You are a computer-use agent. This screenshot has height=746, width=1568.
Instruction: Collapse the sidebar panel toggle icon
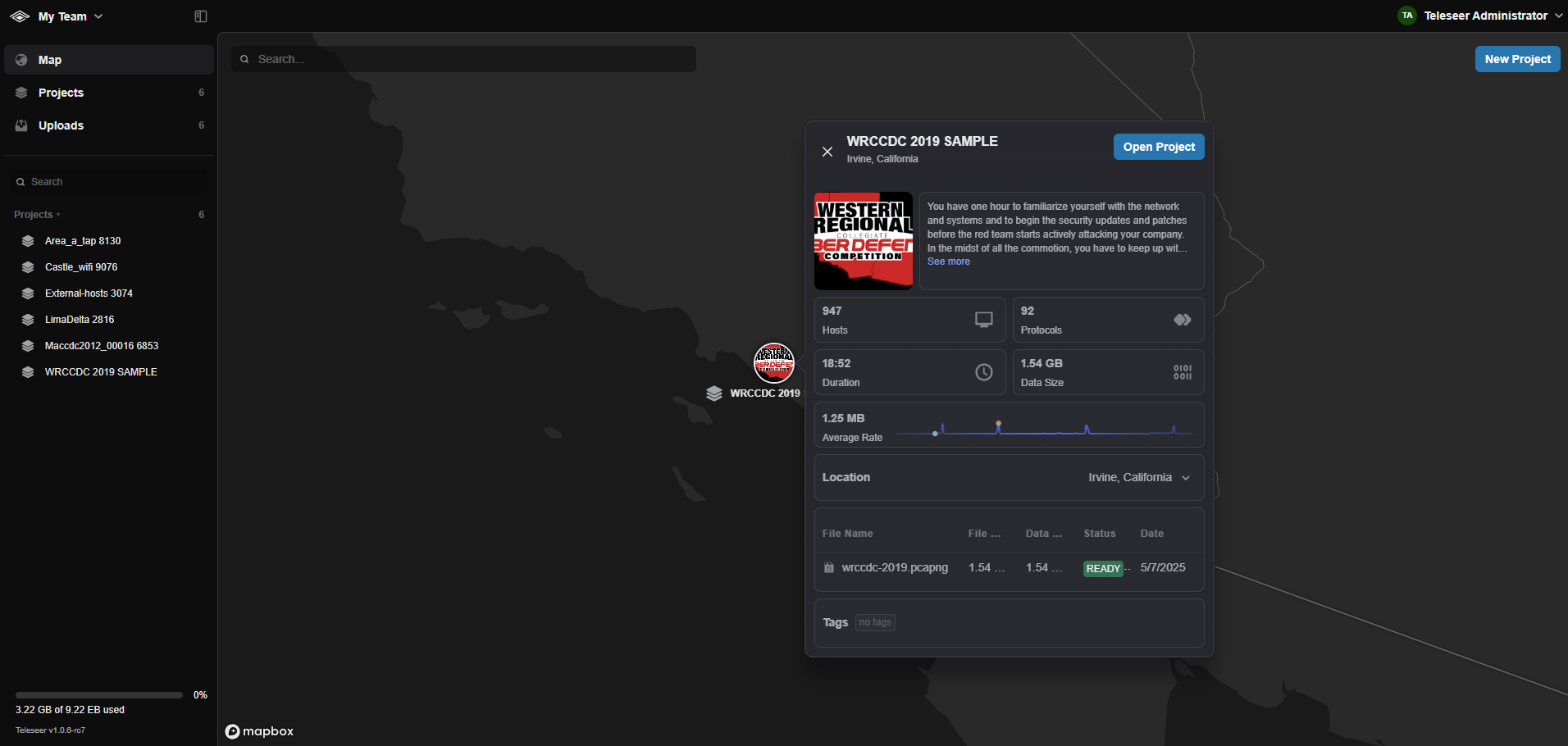click(201, 16)
